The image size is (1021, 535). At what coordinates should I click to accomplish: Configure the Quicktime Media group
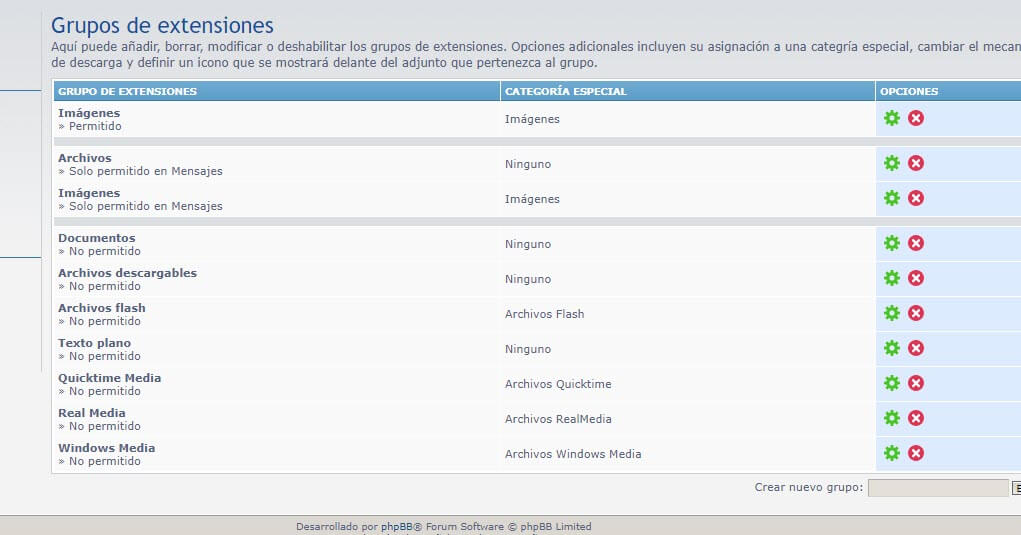(x=892, y=383)
